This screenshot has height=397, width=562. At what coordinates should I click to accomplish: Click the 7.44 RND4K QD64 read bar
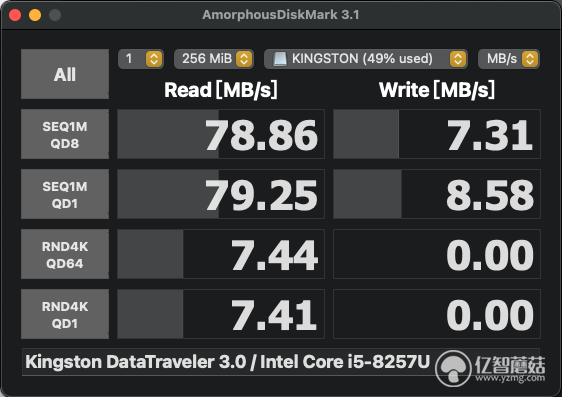coord(221,254)
